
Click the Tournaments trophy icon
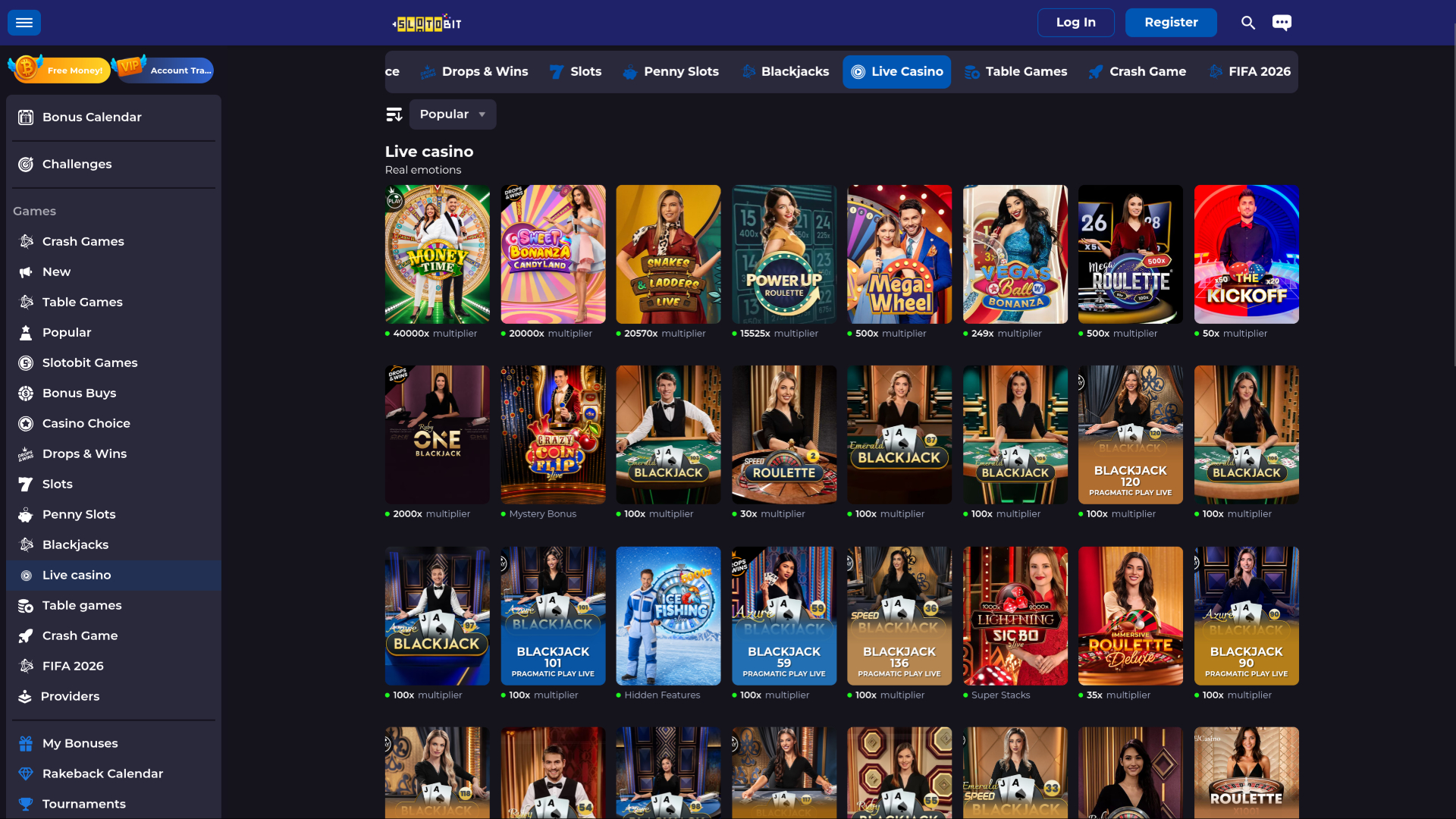[26, 804]
